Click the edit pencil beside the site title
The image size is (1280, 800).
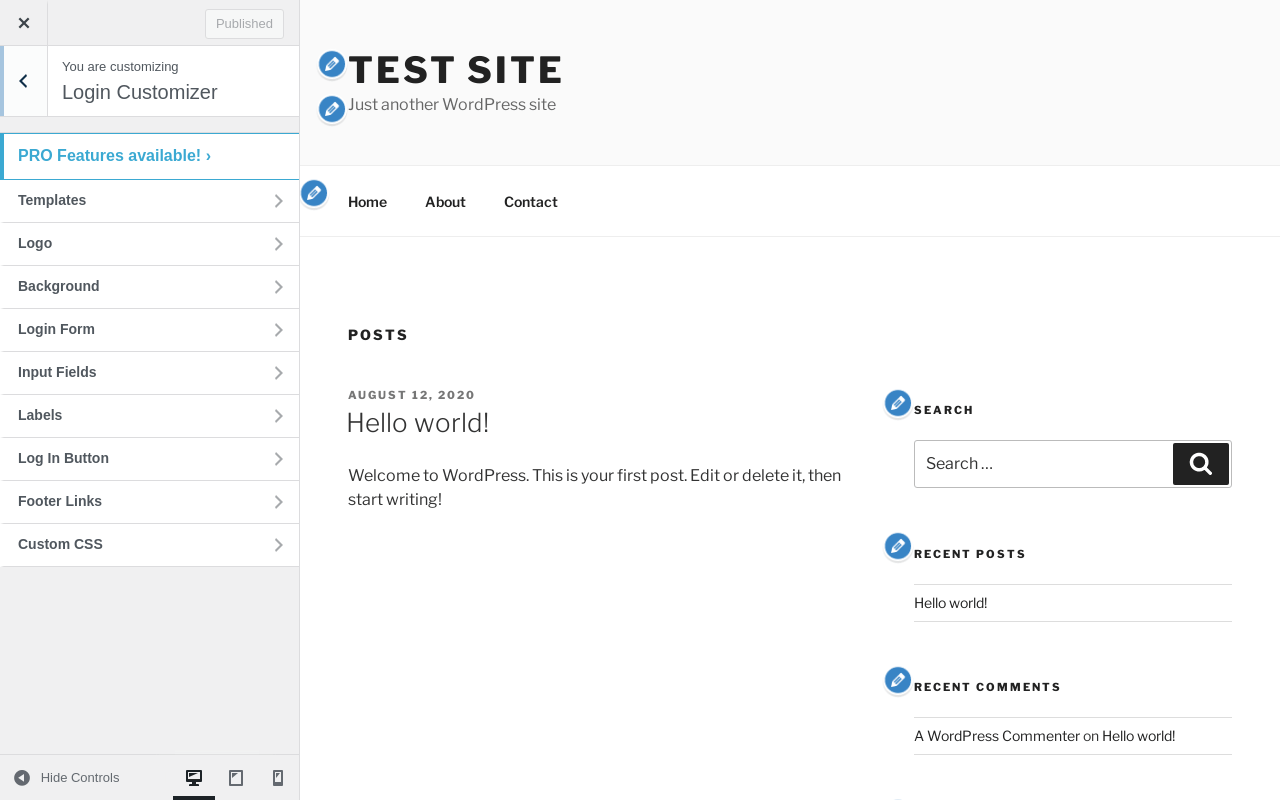(332, 65)
